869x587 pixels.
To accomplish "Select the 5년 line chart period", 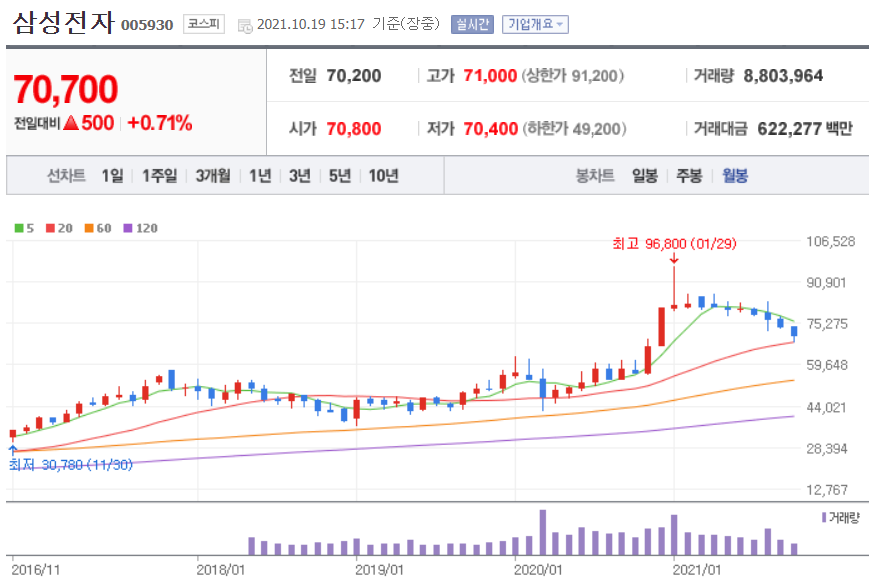I will point(340,176).
